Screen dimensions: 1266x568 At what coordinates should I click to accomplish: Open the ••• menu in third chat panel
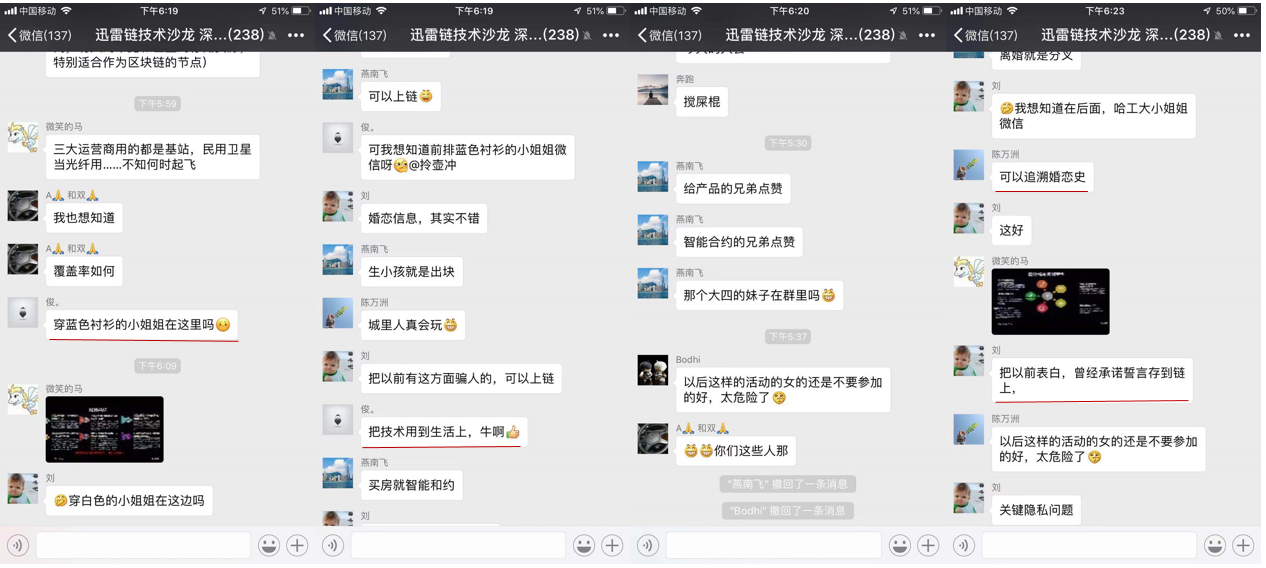pyautogui.click(x=926, y=35)
